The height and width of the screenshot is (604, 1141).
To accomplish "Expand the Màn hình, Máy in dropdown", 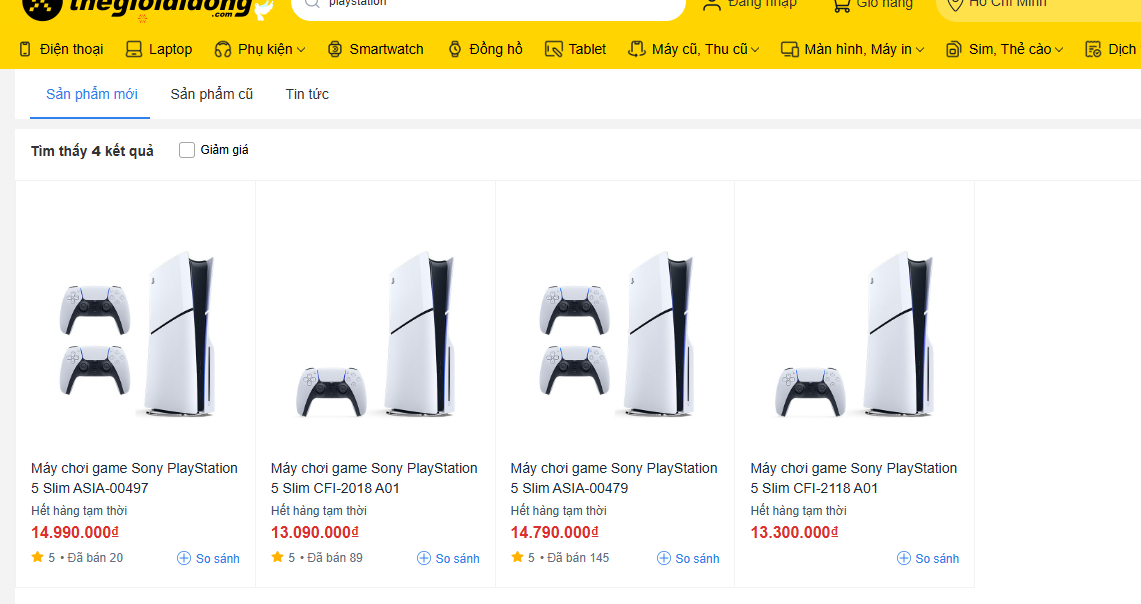I will pyautogui.click(x=920, y=49).
